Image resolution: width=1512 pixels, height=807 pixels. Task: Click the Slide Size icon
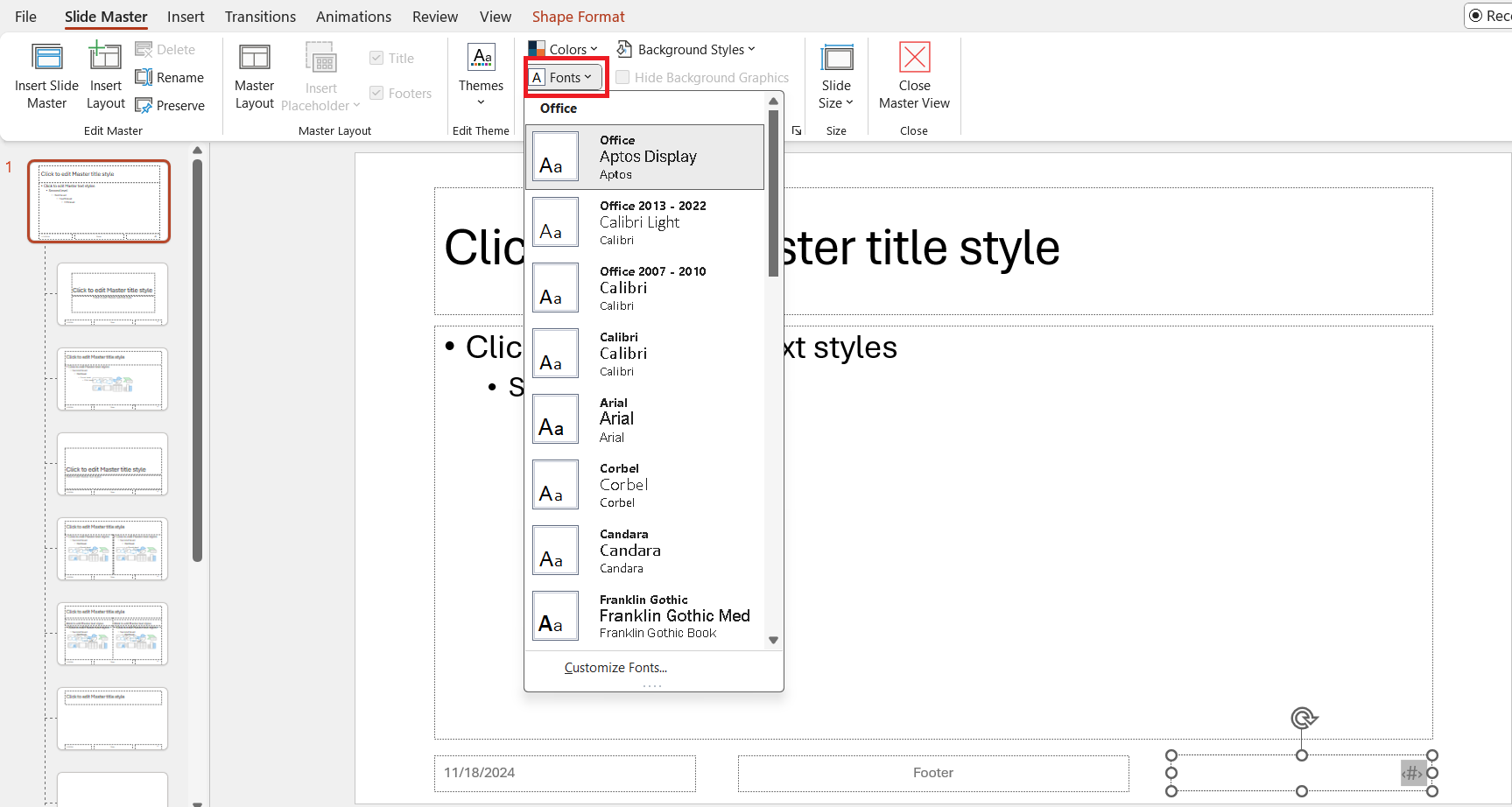tap(837, 58)
